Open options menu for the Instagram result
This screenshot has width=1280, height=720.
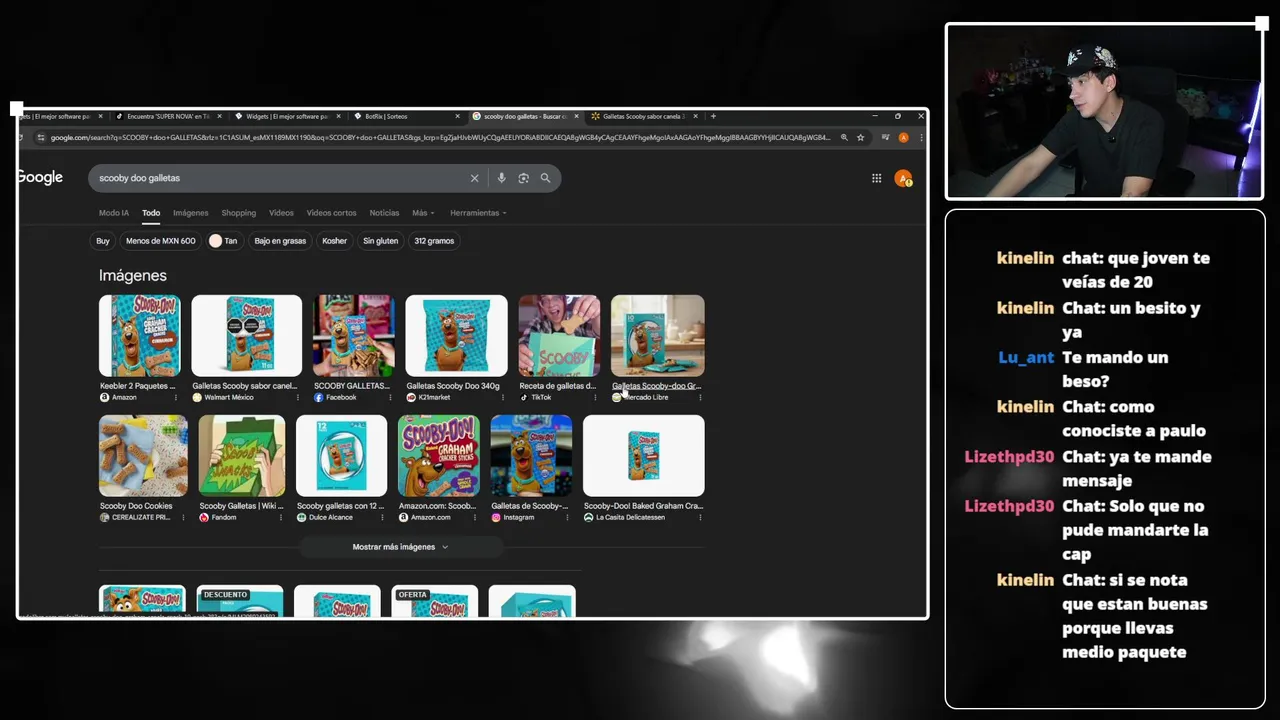point(567,517)
